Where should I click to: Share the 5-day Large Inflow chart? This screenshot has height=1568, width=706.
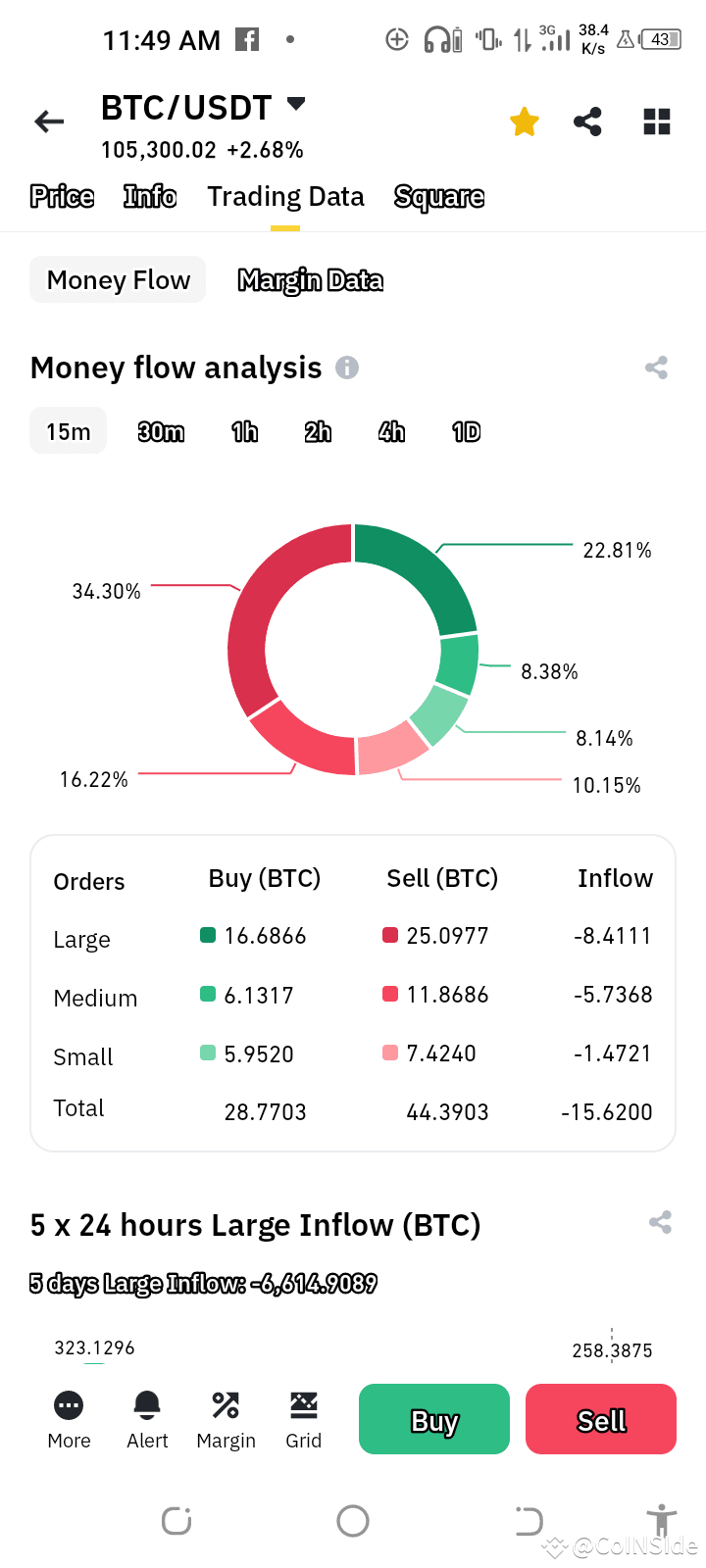(x=659, y=1222)
